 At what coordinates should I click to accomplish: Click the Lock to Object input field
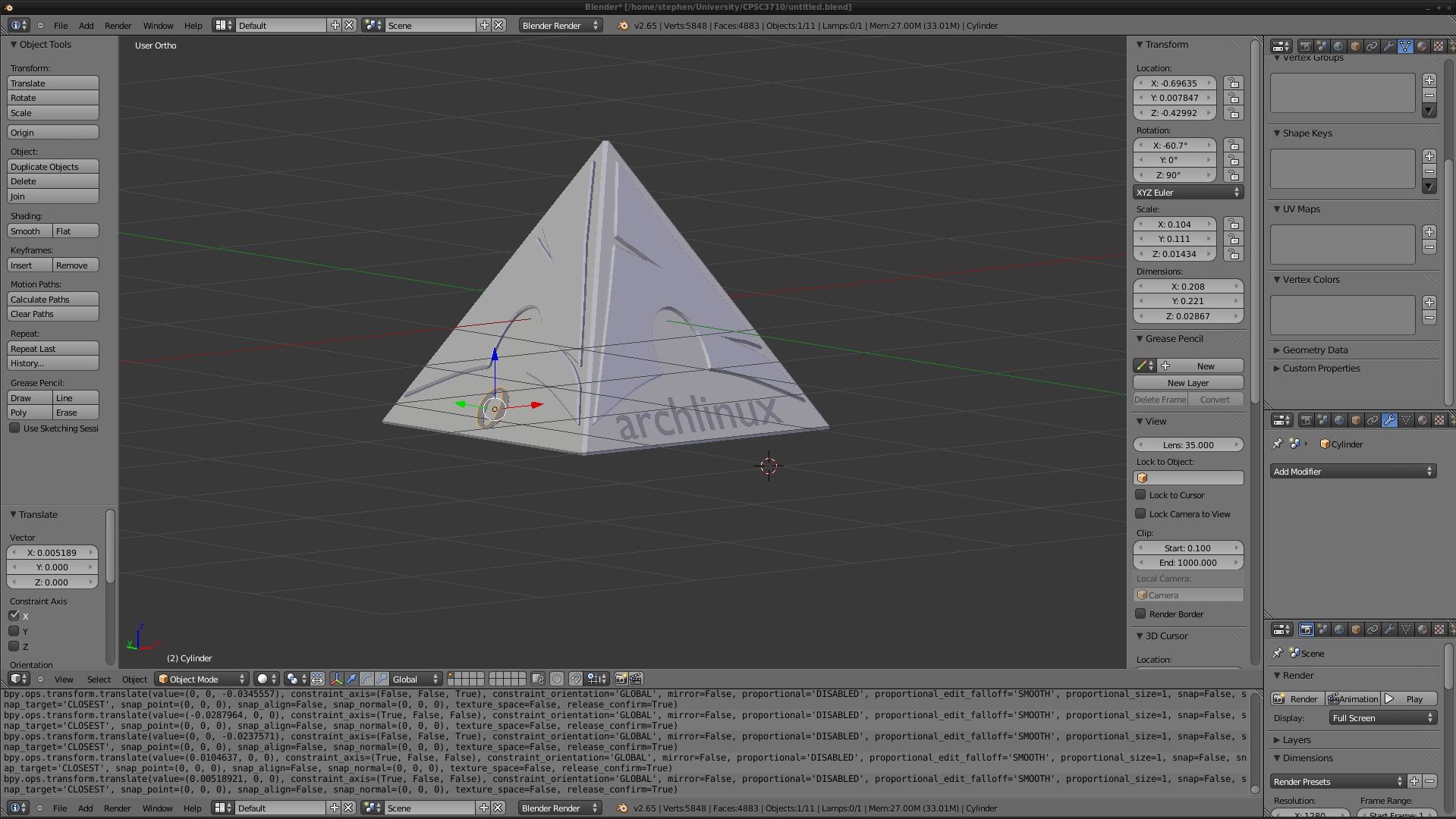[1188, 478]
